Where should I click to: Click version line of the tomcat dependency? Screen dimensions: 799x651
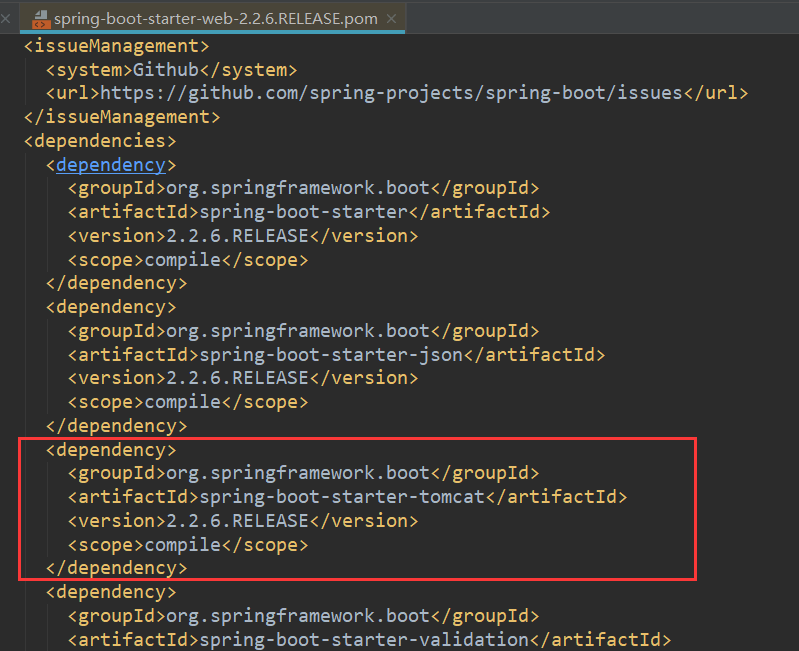point(243,521)
